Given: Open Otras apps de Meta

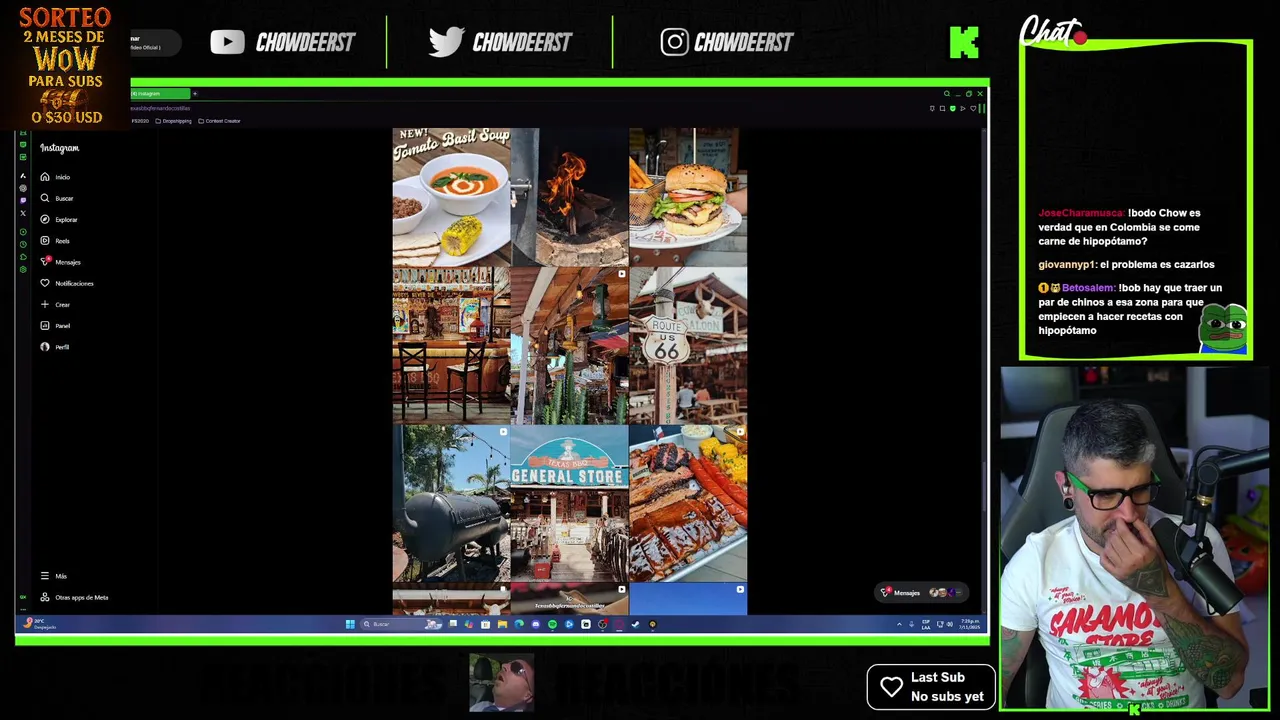Looking at the screenshot, I should click(x=74, y=597).
